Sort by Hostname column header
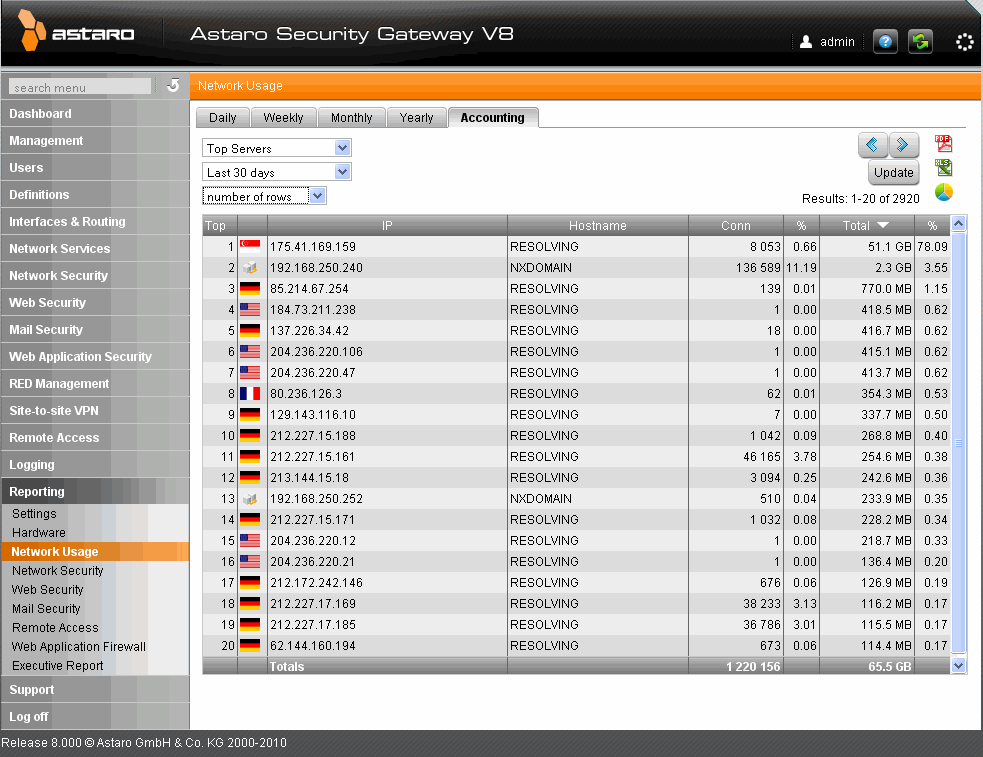 (597, 226)
